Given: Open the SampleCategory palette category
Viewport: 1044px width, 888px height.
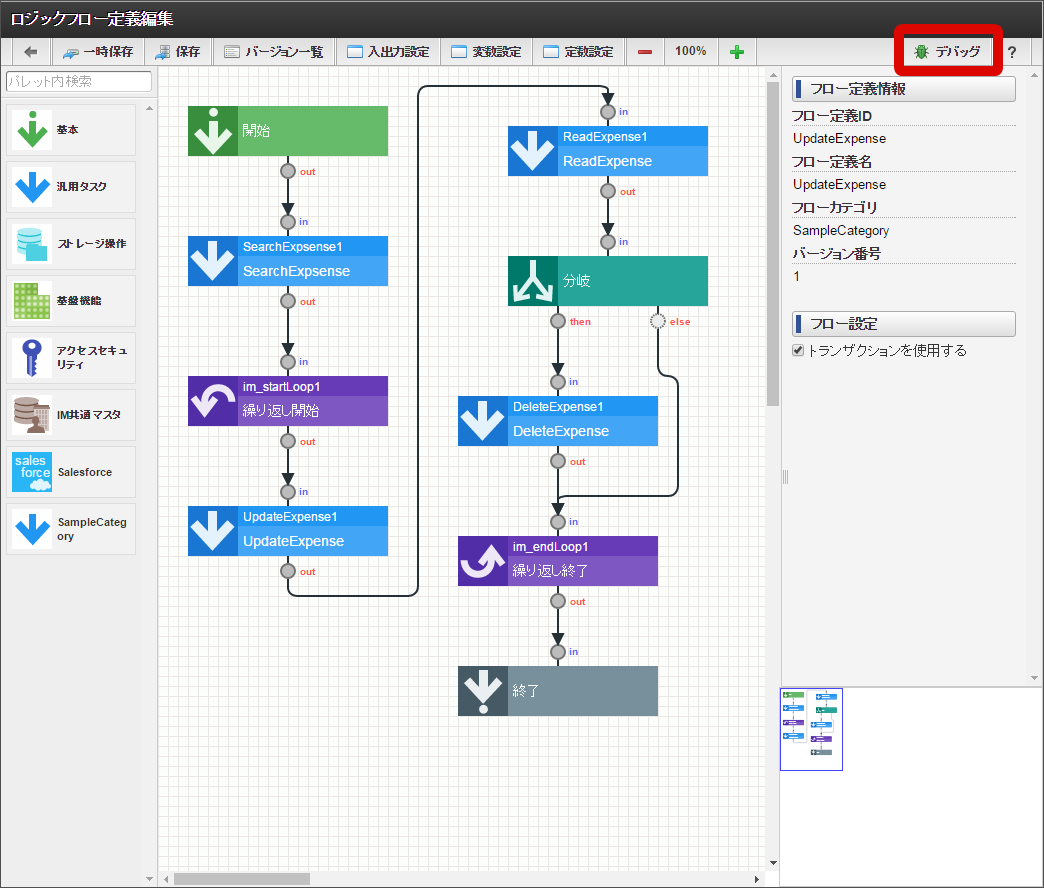Looking at the screenshot, I should coord(71,529).
